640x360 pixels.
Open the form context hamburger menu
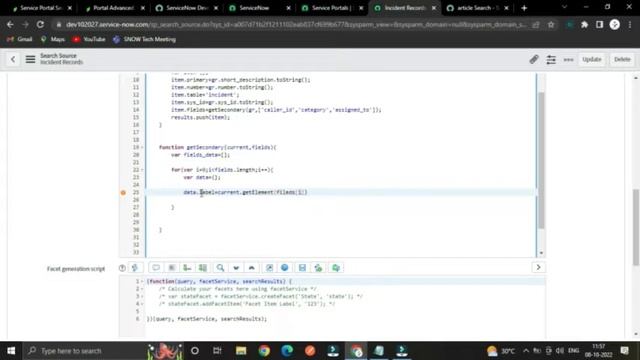click(x=30, y=60)
